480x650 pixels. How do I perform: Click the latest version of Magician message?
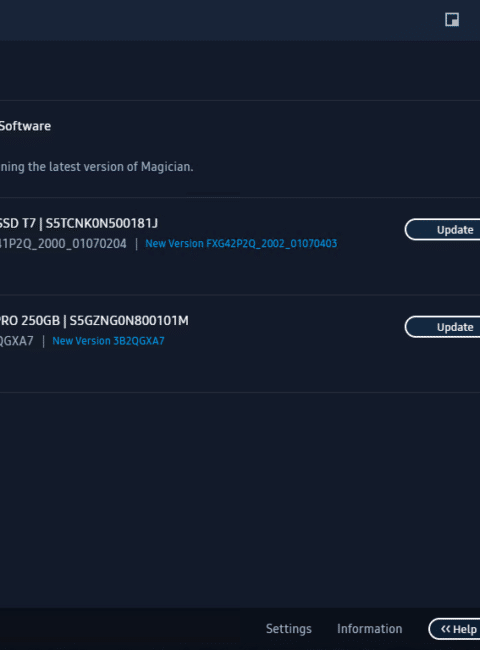[97, 167]
